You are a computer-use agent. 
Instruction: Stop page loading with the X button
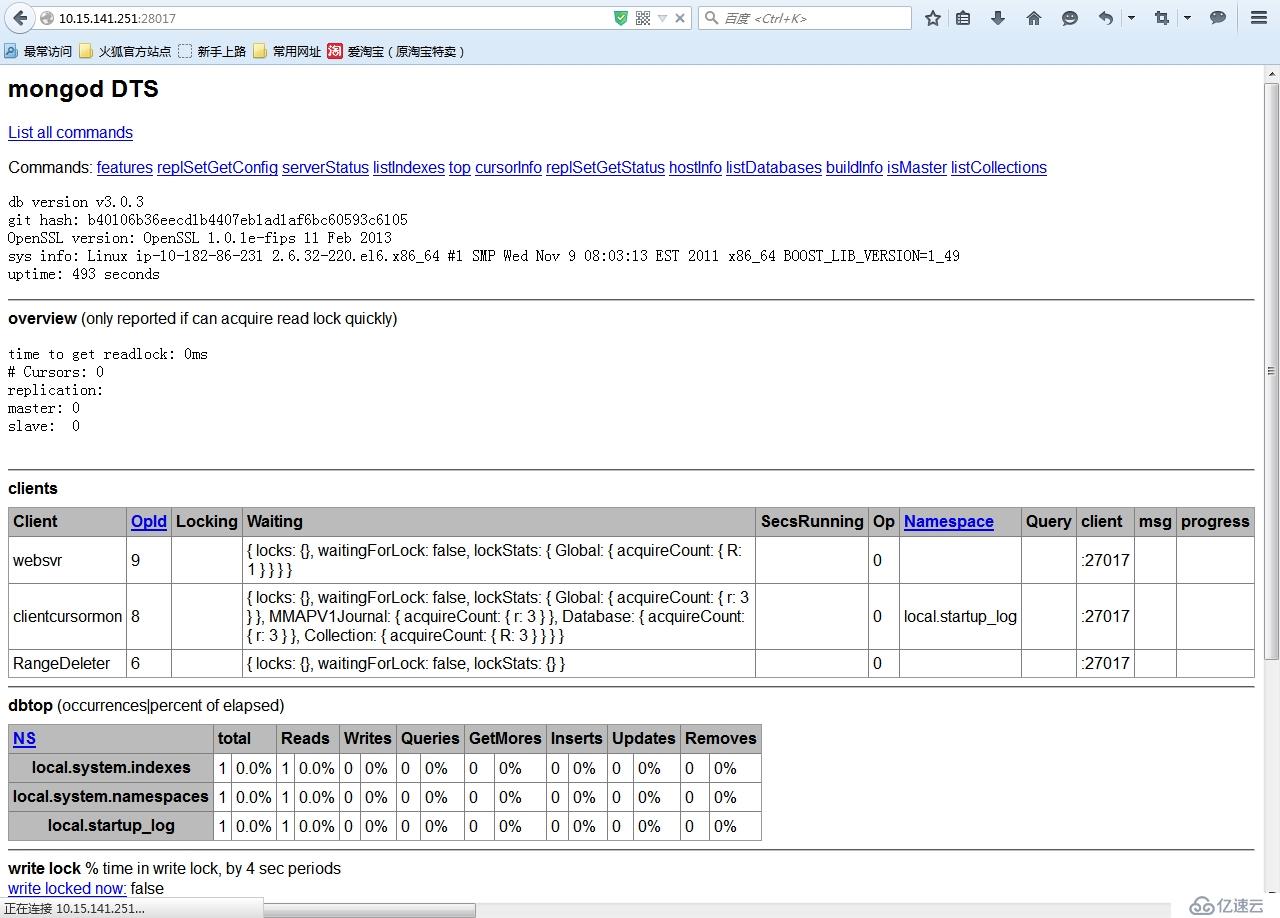(680, 18)
